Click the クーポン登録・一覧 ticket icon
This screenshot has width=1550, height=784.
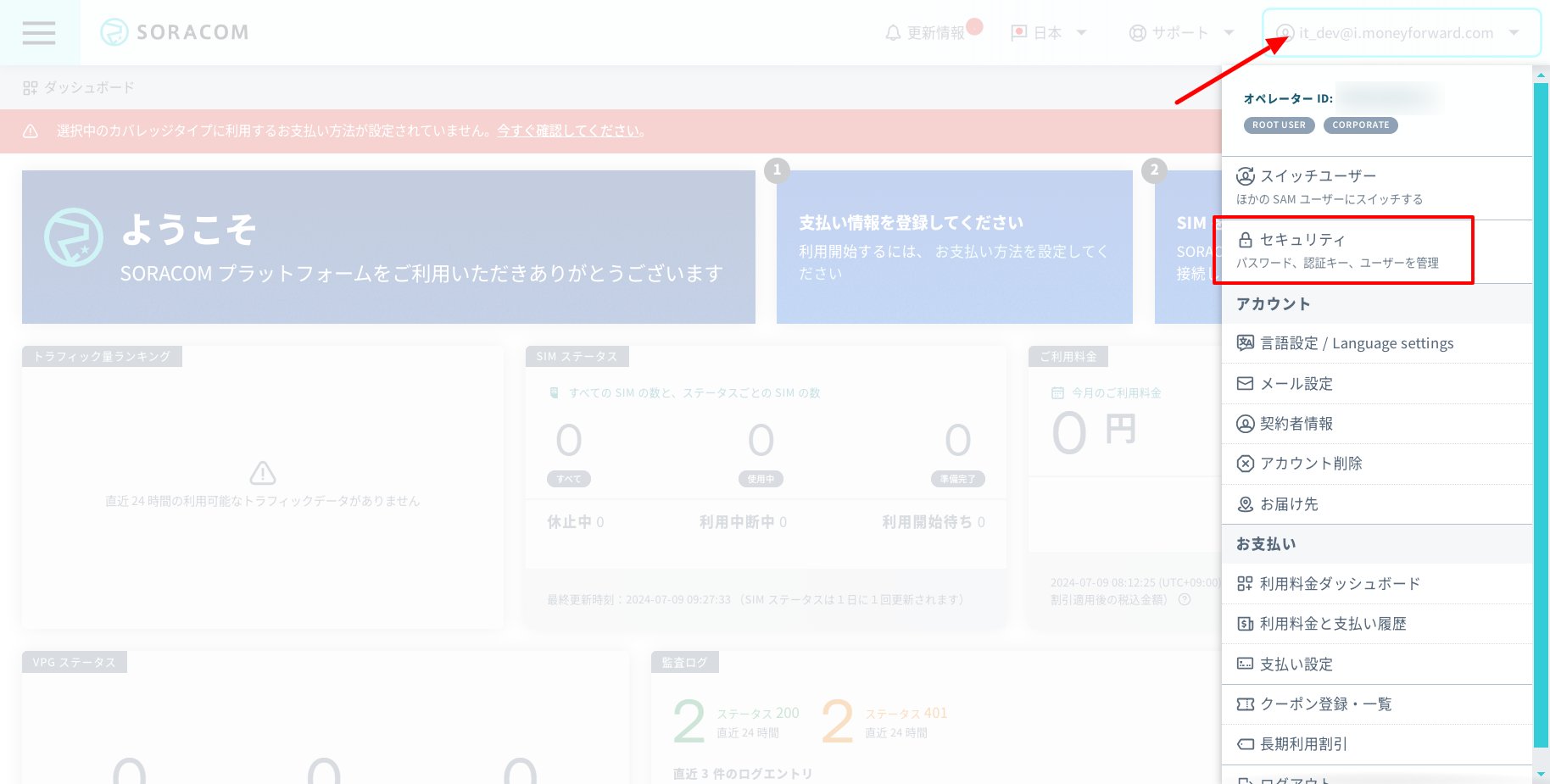pos(1245,704)
